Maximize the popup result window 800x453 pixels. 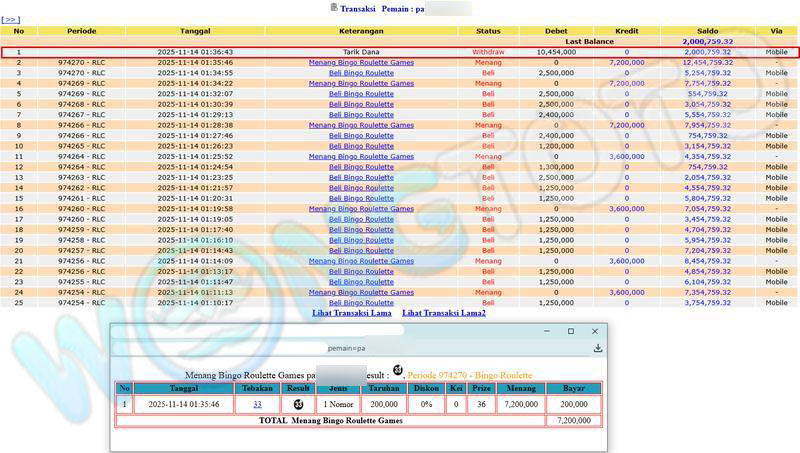[x=571, y=331]
